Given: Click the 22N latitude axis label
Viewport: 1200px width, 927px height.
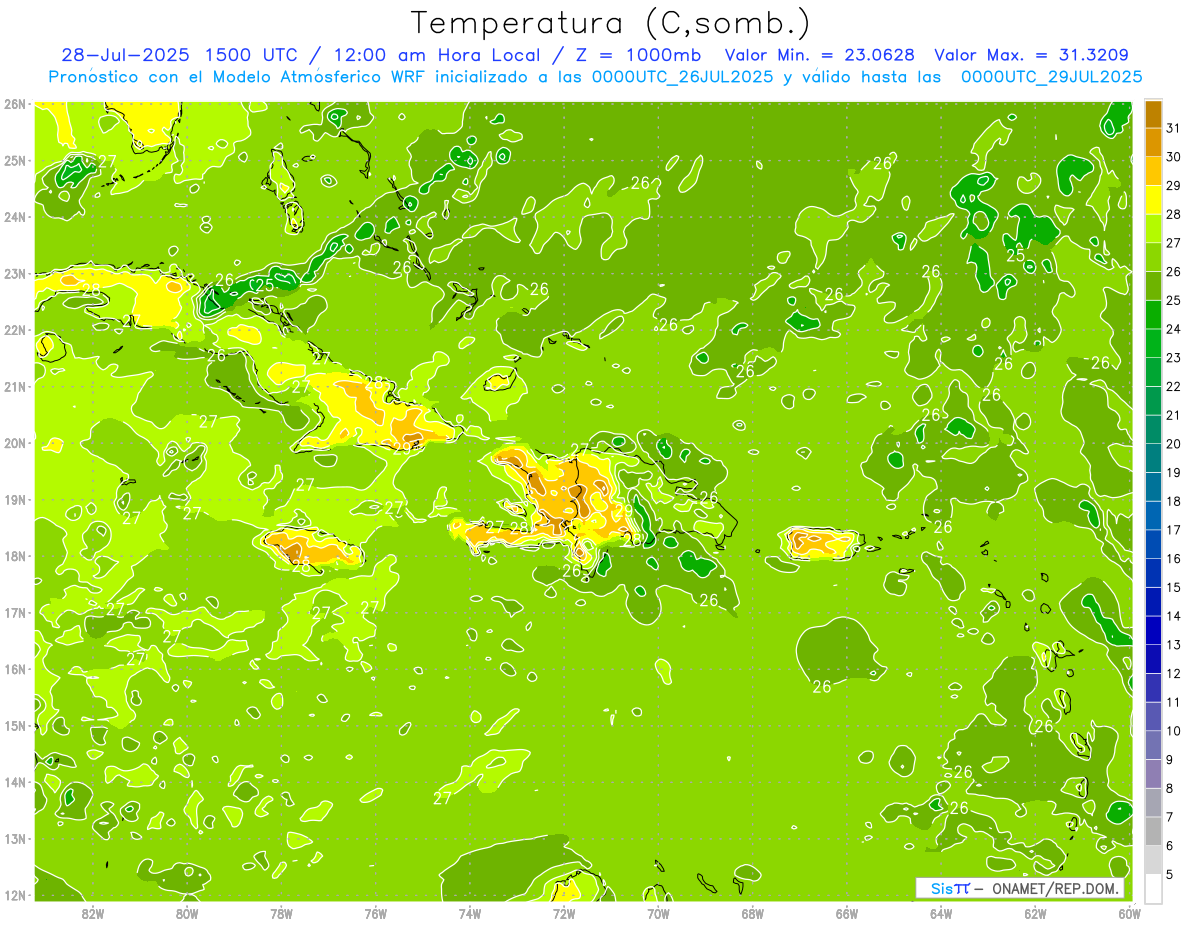Looking at the screenshot, I should click(x=14, y=330).
